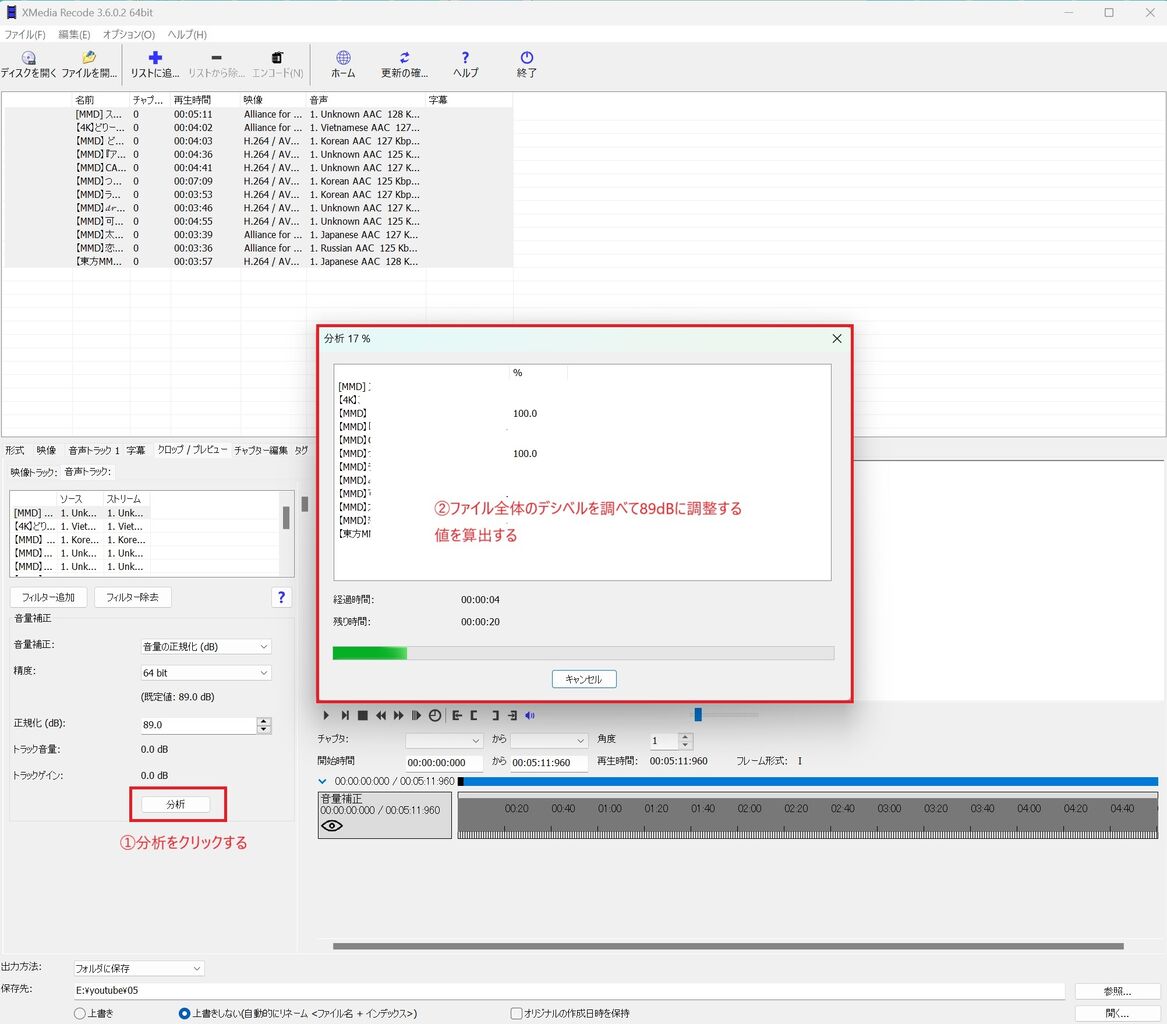This screenshot has height=1024, width=1167.
Task: Click the 02:00 mark on timeline ruler
Action: point(749,808)
